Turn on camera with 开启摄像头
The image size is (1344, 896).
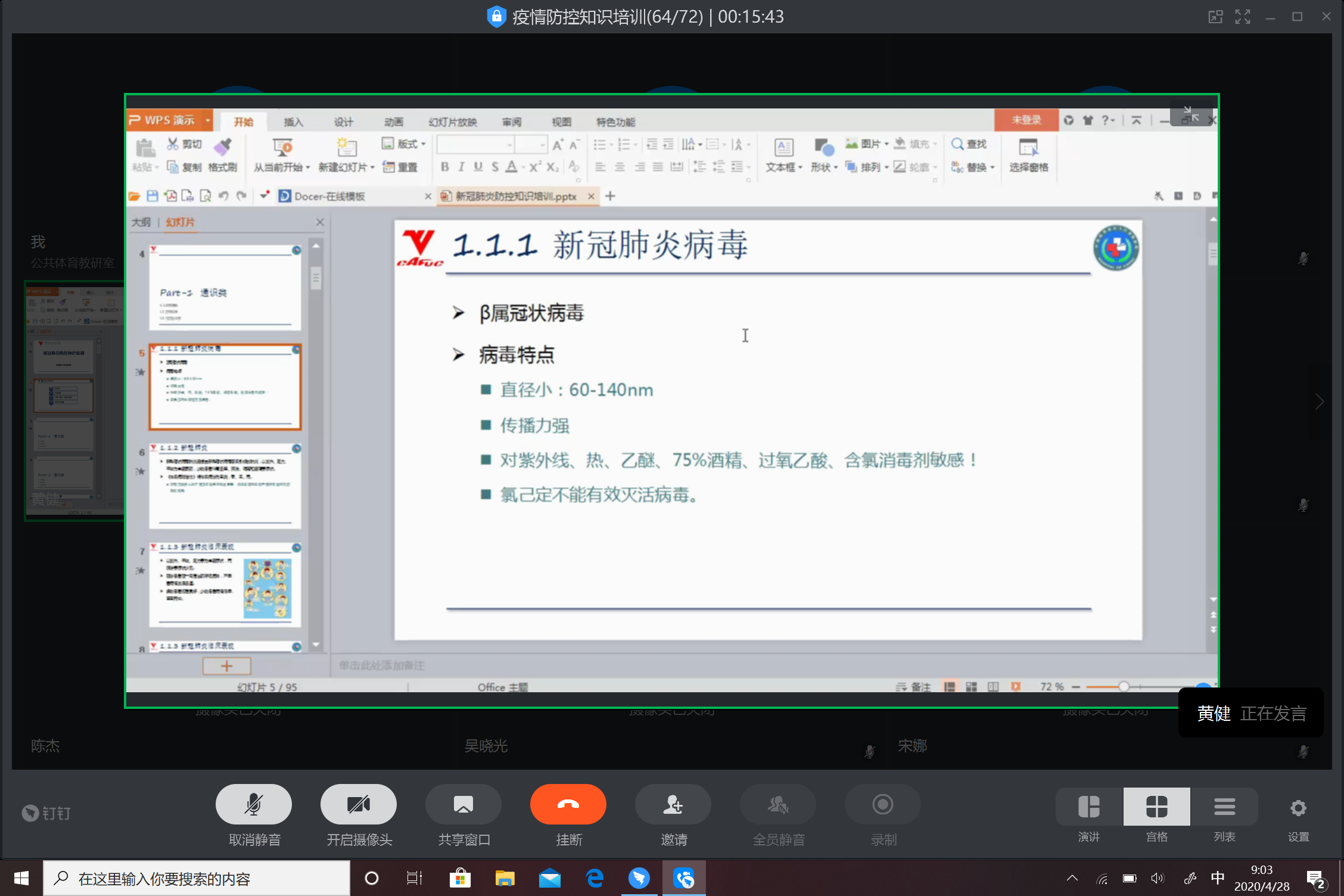click(358, 804)
